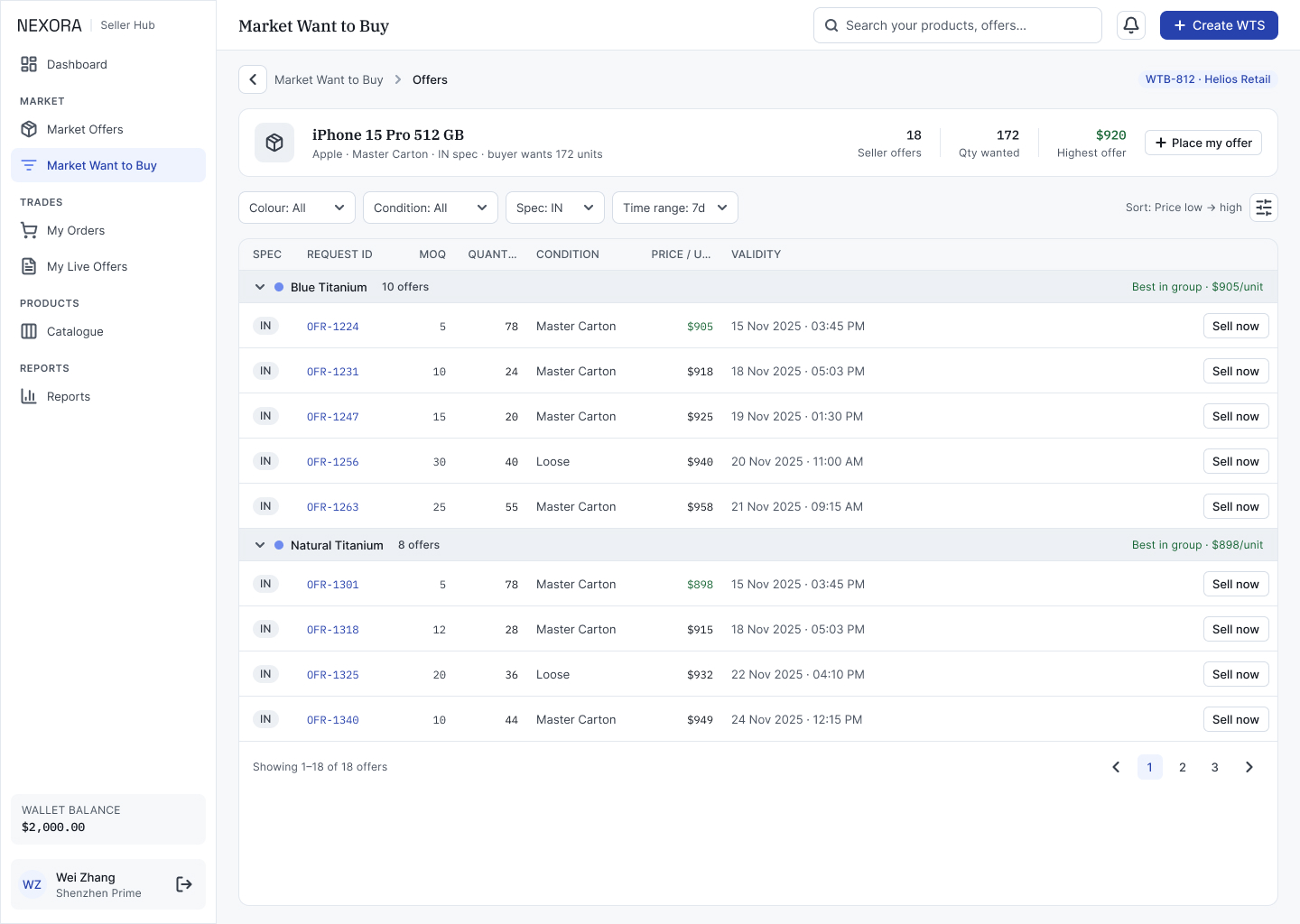Collapse the Blue Titanium group
This screenshot has width=1300, height=924.
(x=260, y=287)
